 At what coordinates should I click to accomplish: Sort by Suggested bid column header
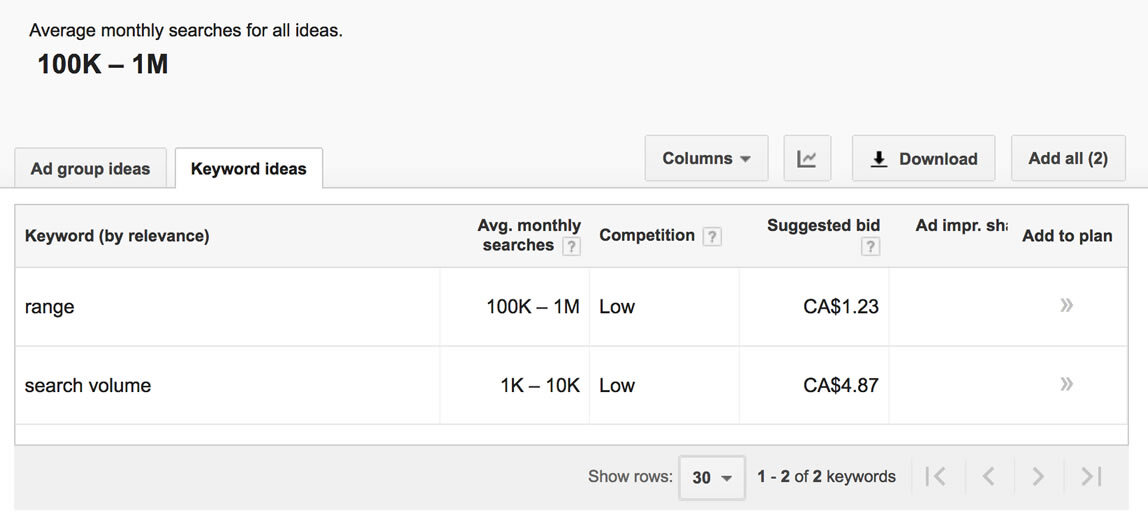[x=822, y=226]
